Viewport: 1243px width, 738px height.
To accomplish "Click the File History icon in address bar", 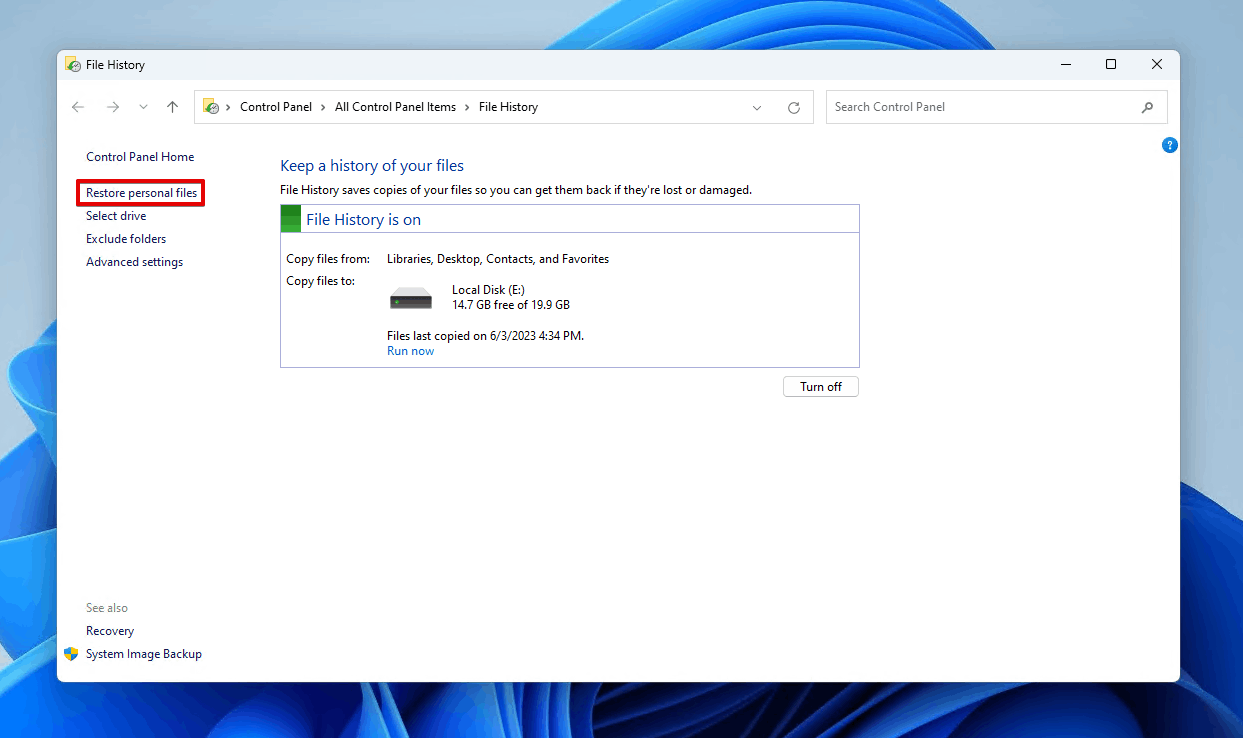I will 211,107.
